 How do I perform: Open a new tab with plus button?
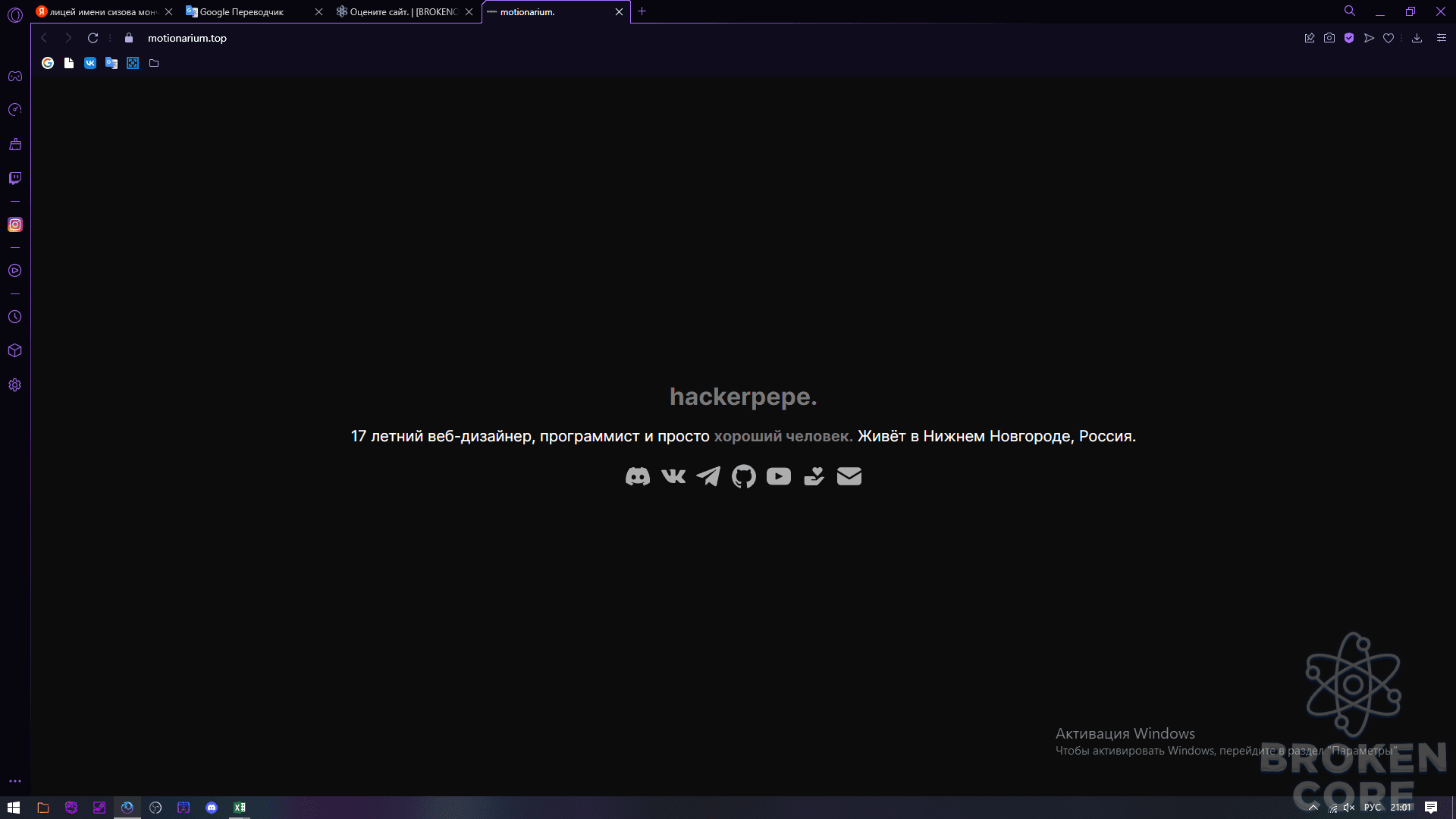coord(642,11)
